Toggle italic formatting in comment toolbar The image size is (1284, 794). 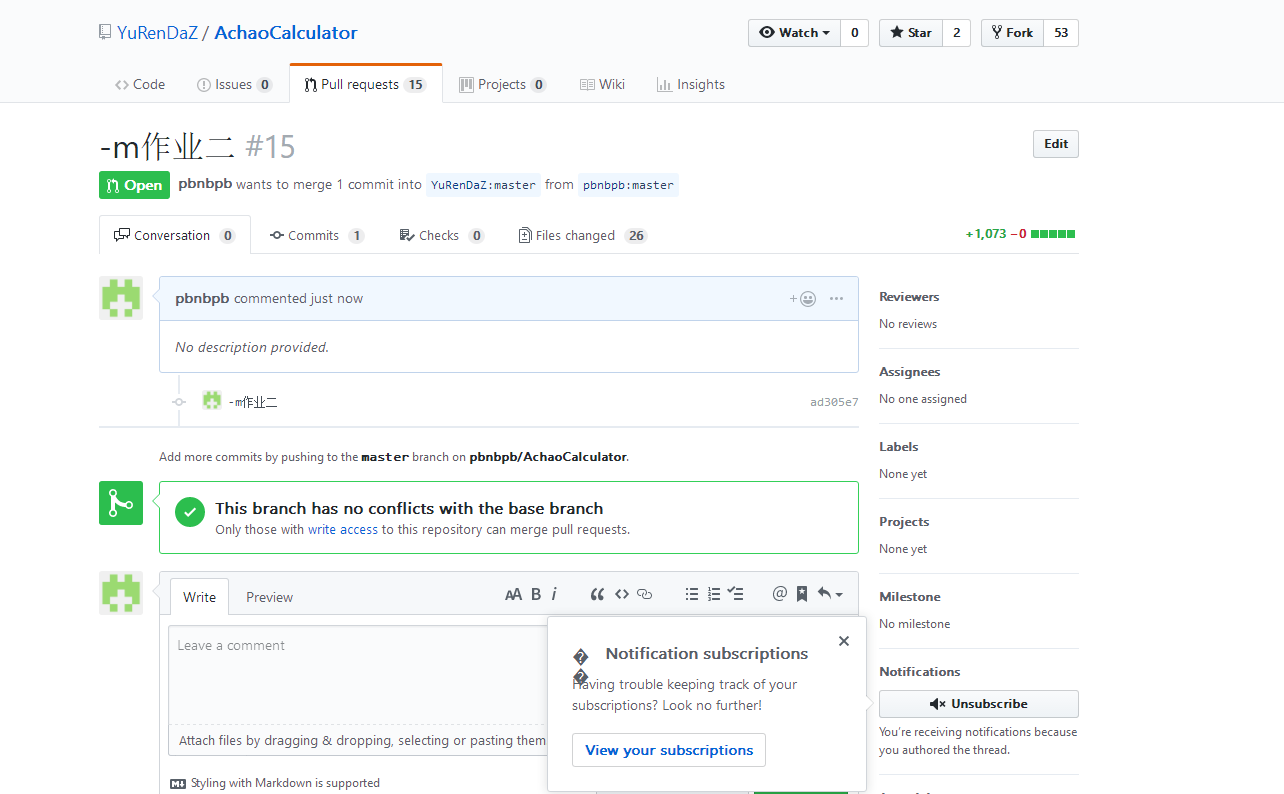554,594
